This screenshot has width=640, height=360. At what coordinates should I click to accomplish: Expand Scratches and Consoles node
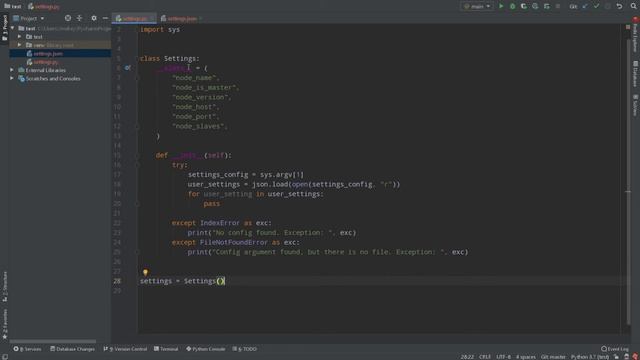click(x=12, y=78)
